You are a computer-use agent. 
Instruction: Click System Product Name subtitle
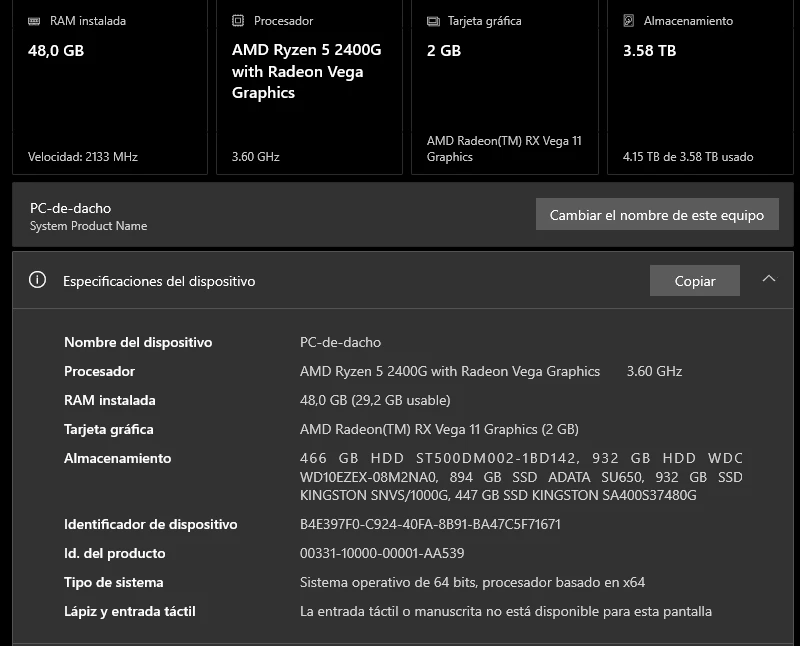pyautogui.click(x=88, y=226)
